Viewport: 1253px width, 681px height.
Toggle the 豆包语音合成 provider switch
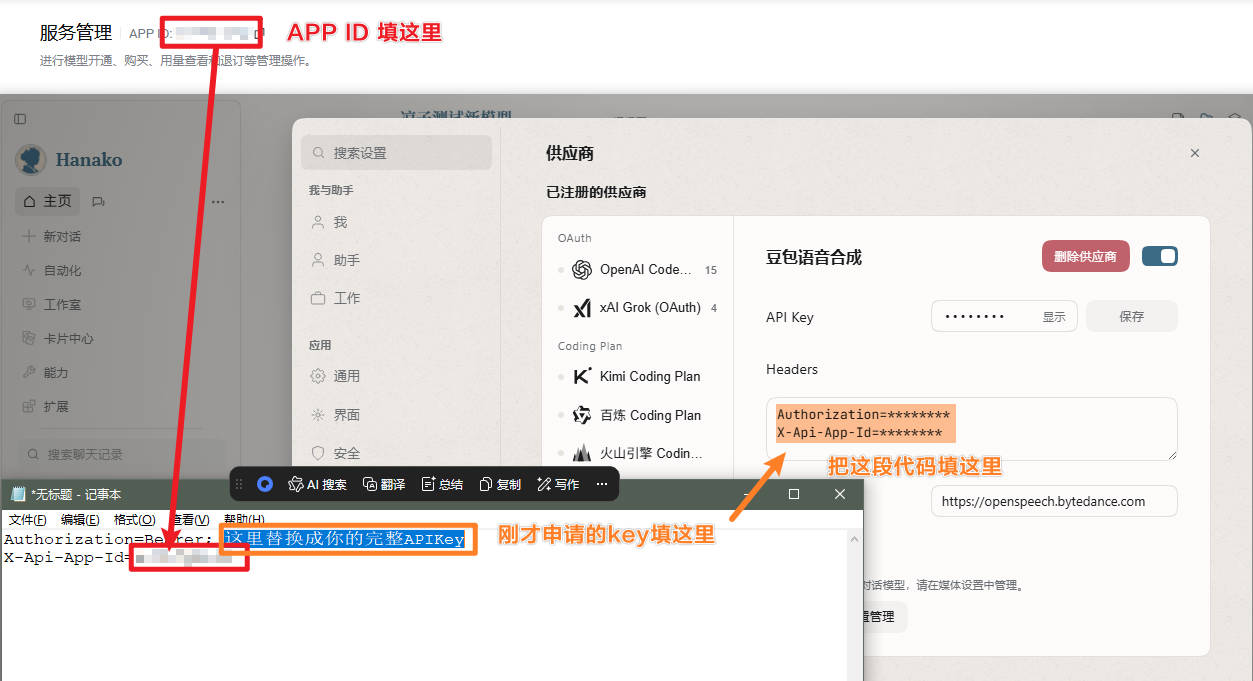pyautogui.click(x=1160, y=256)
